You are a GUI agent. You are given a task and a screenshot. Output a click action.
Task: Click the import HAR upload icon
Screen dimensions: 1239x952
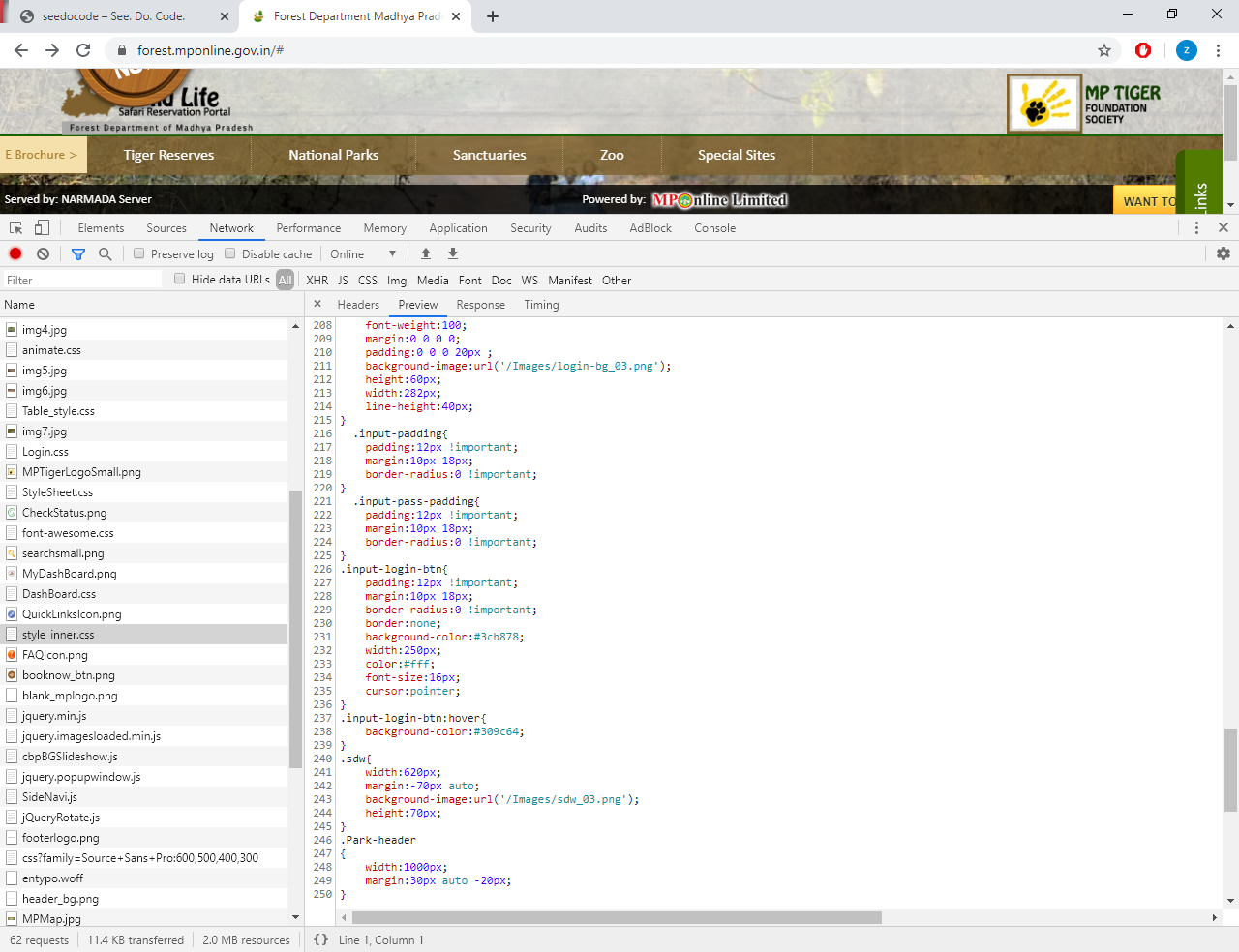[x=425, y=253]
